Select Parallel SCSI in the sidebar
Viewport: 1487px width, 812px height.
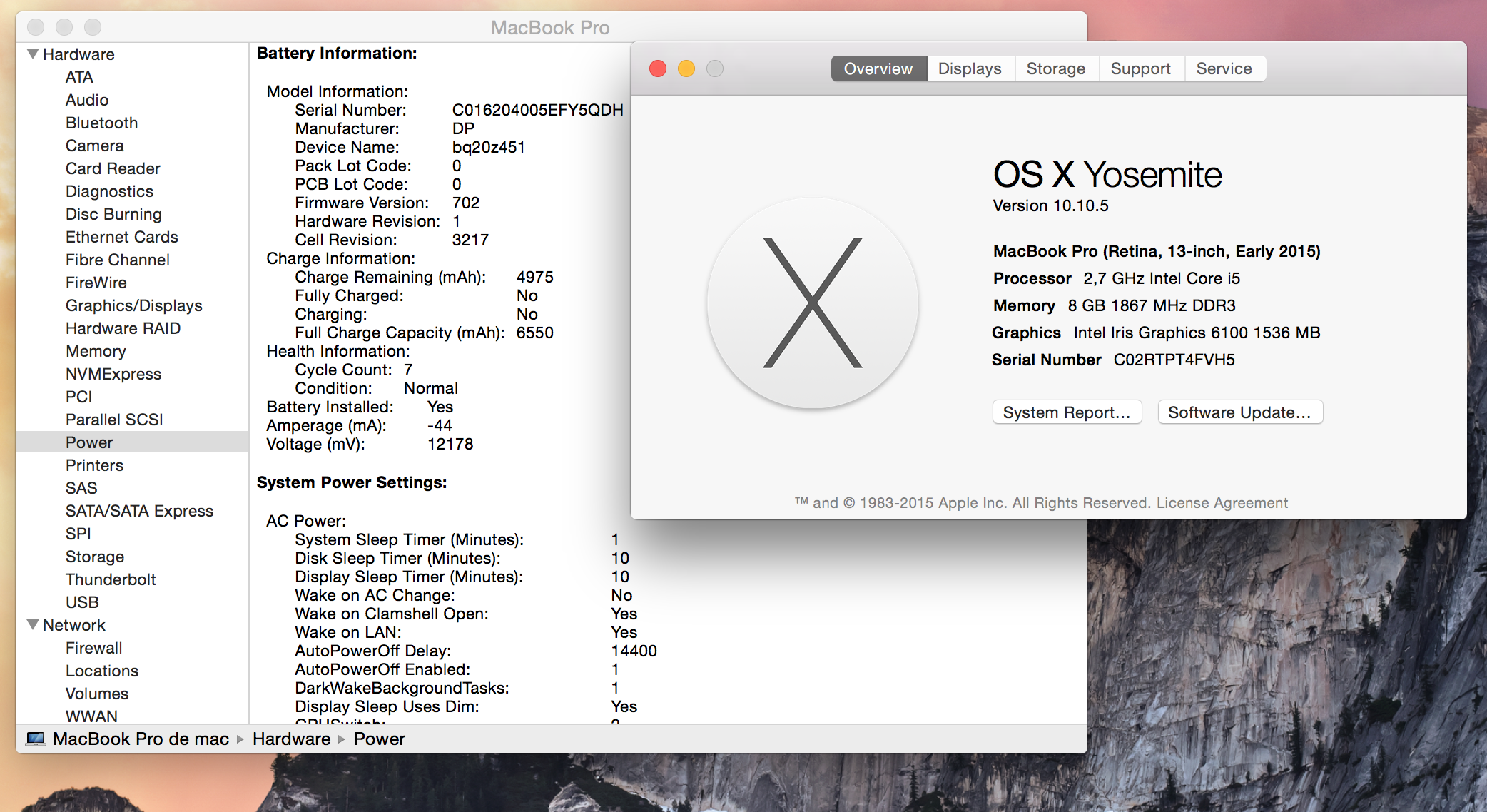pyautogui.click(x=114, y=420)
